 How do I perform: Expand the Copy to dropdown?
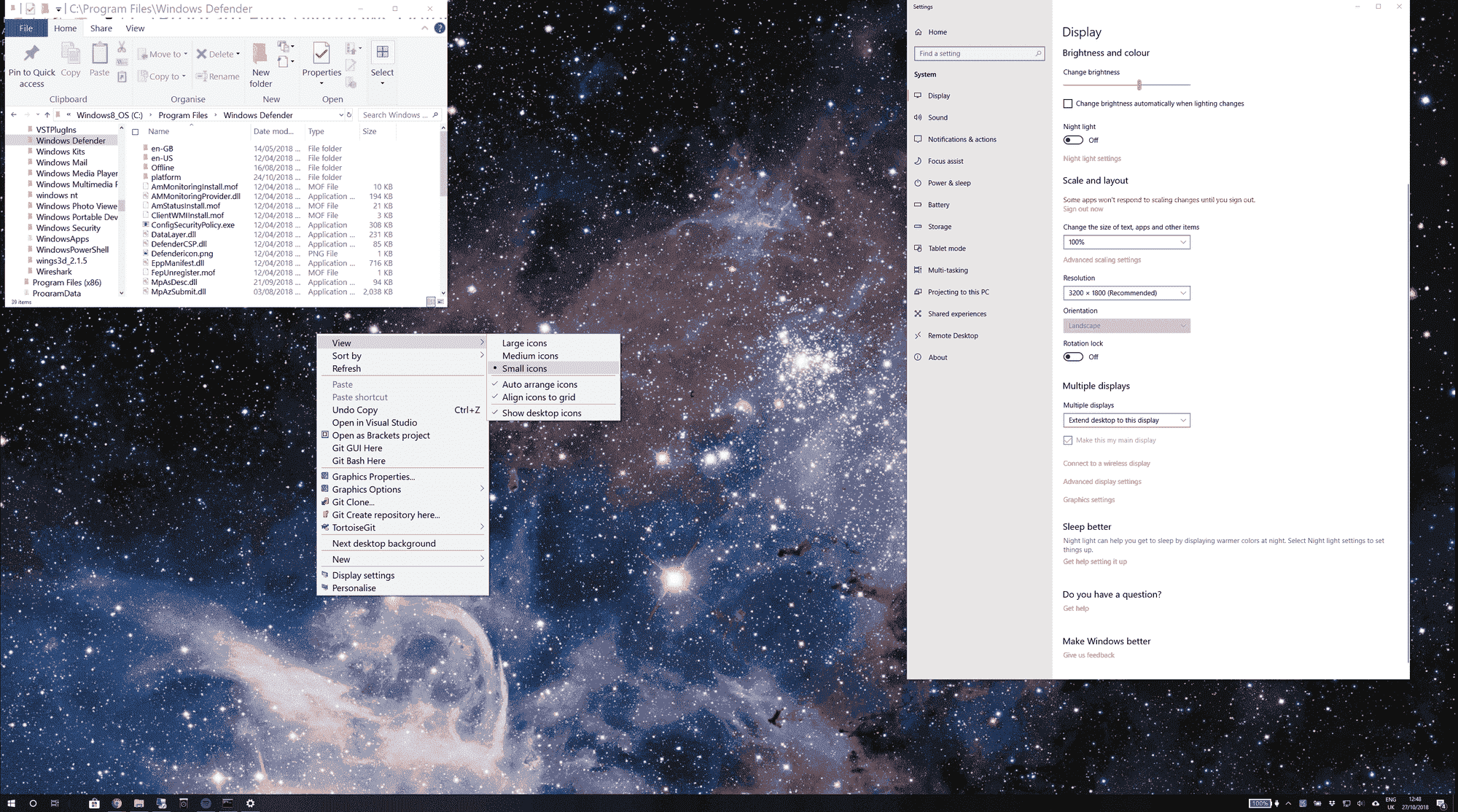pos(184,77)
